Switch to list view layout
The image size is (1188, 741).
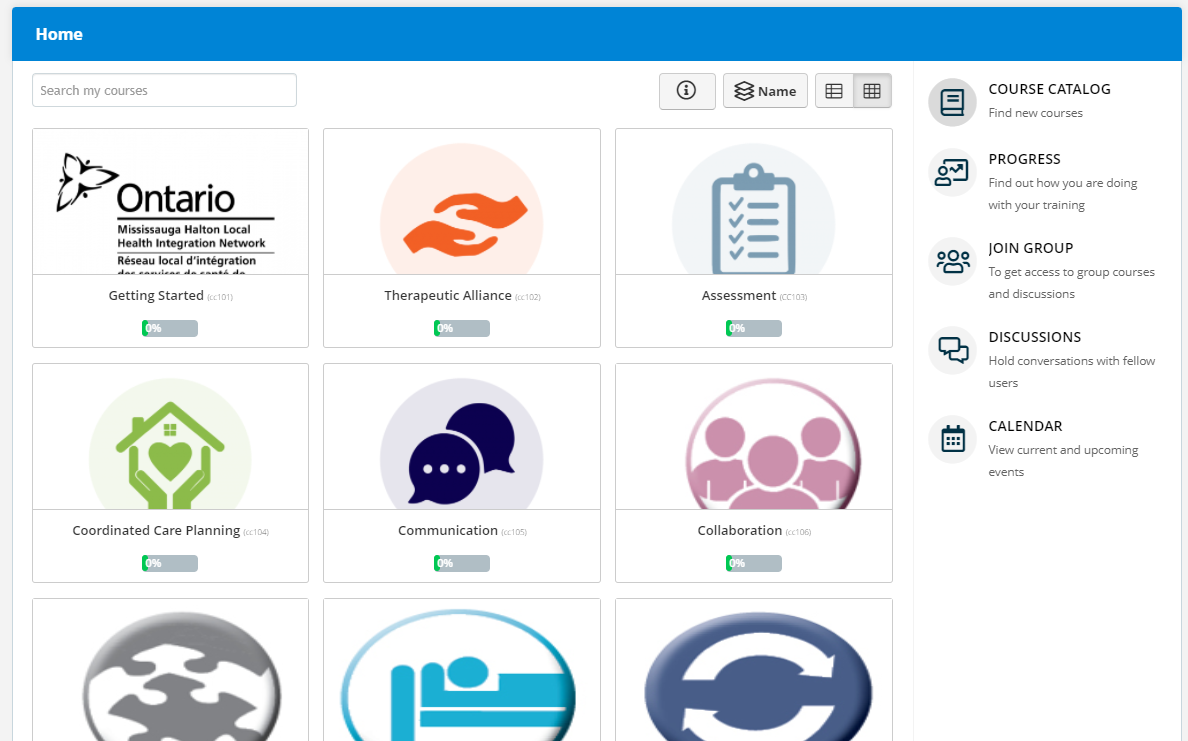point(834,91)
